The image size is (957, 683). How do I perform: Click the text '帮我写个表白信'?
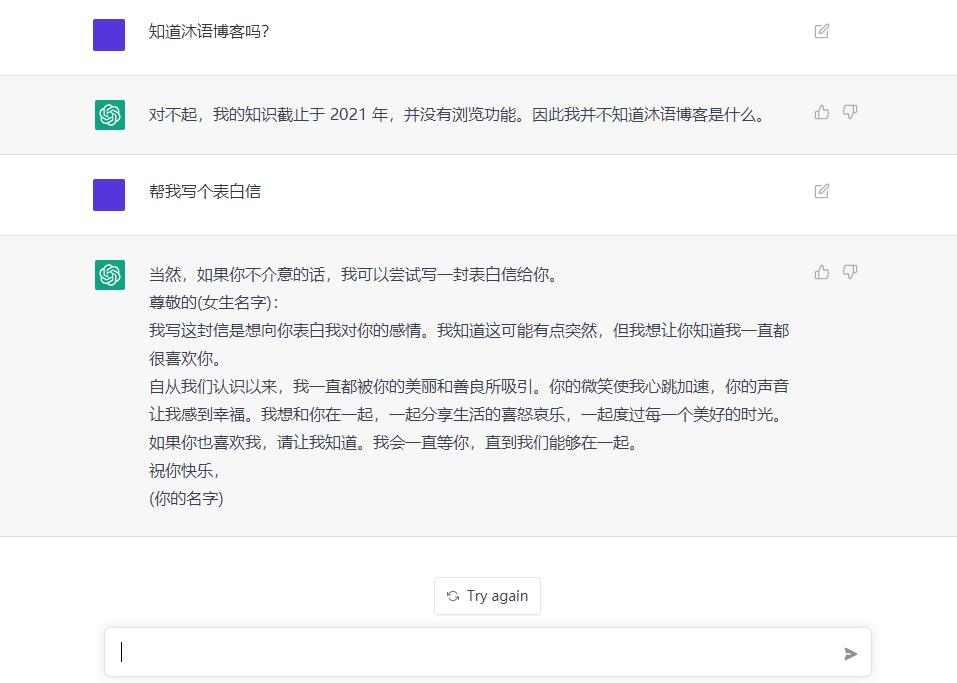(205, 192)
